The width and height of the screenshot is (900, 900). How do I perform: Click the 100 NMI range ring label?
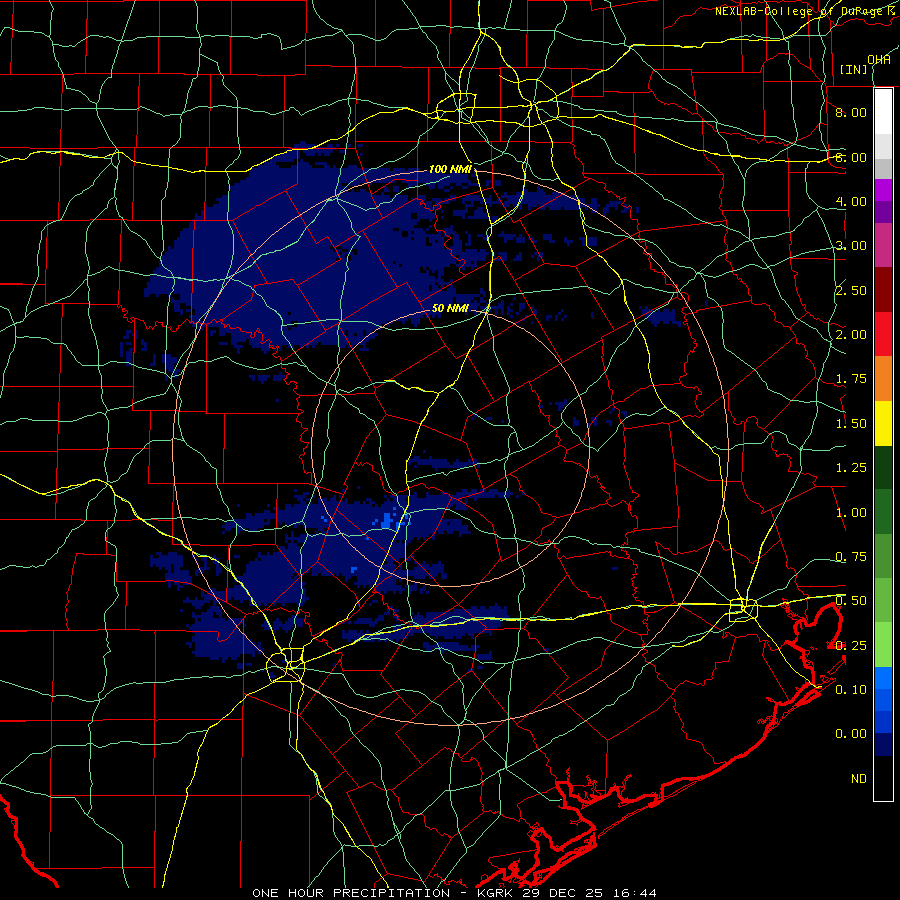click(x=451, y=169)
